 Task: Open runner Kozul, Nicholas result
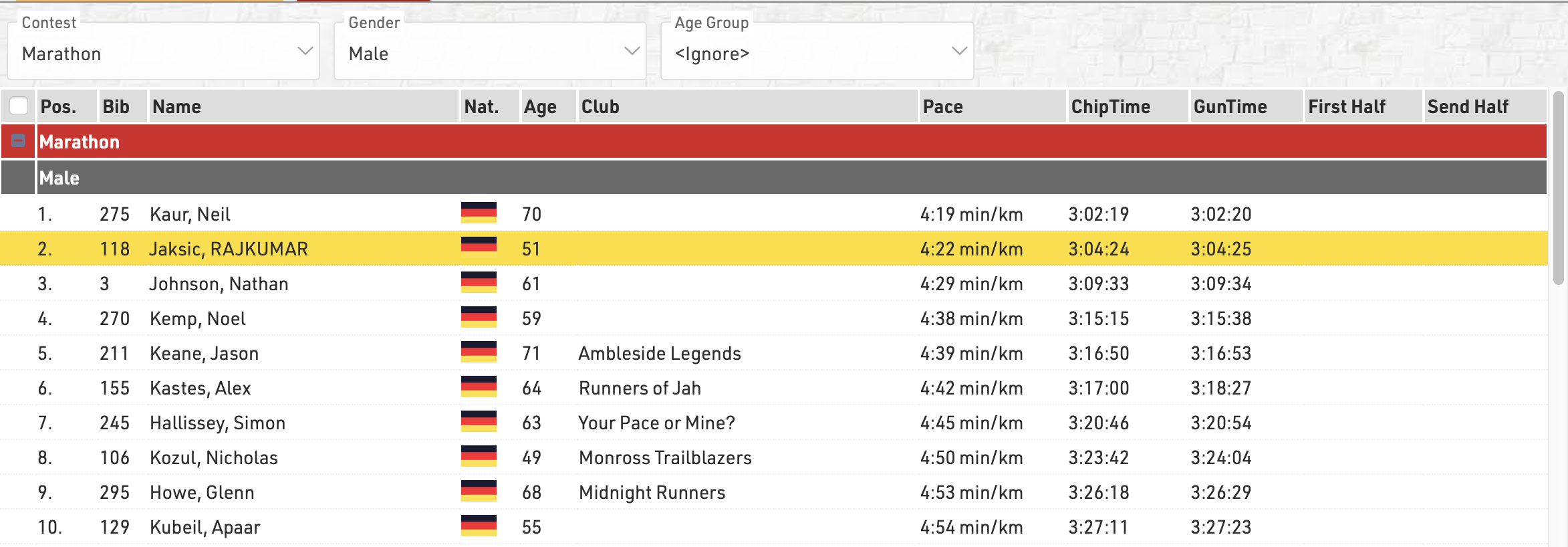click(214, 457)
